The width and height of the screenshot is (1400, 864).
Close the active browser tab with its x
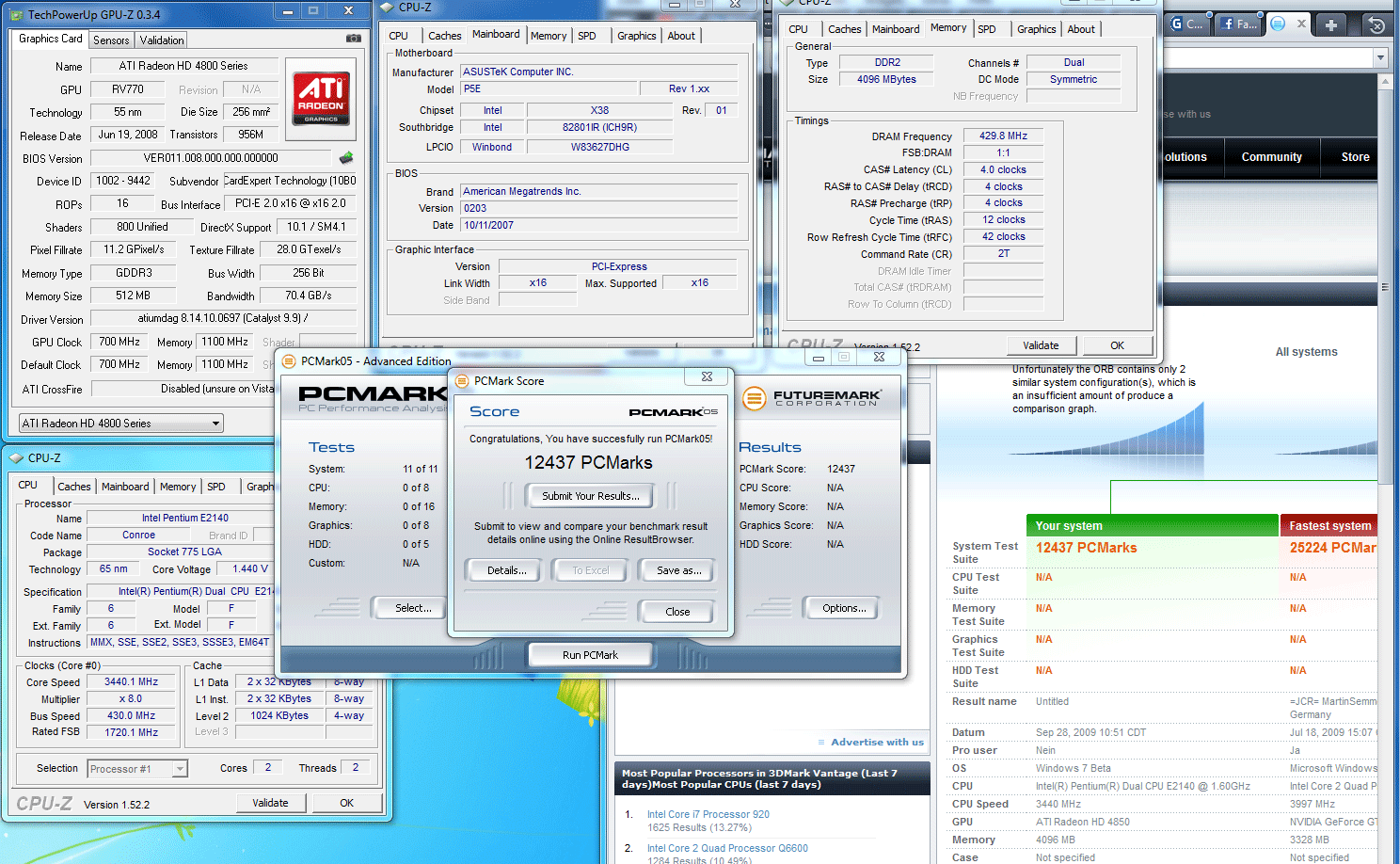click(1302, 24)
